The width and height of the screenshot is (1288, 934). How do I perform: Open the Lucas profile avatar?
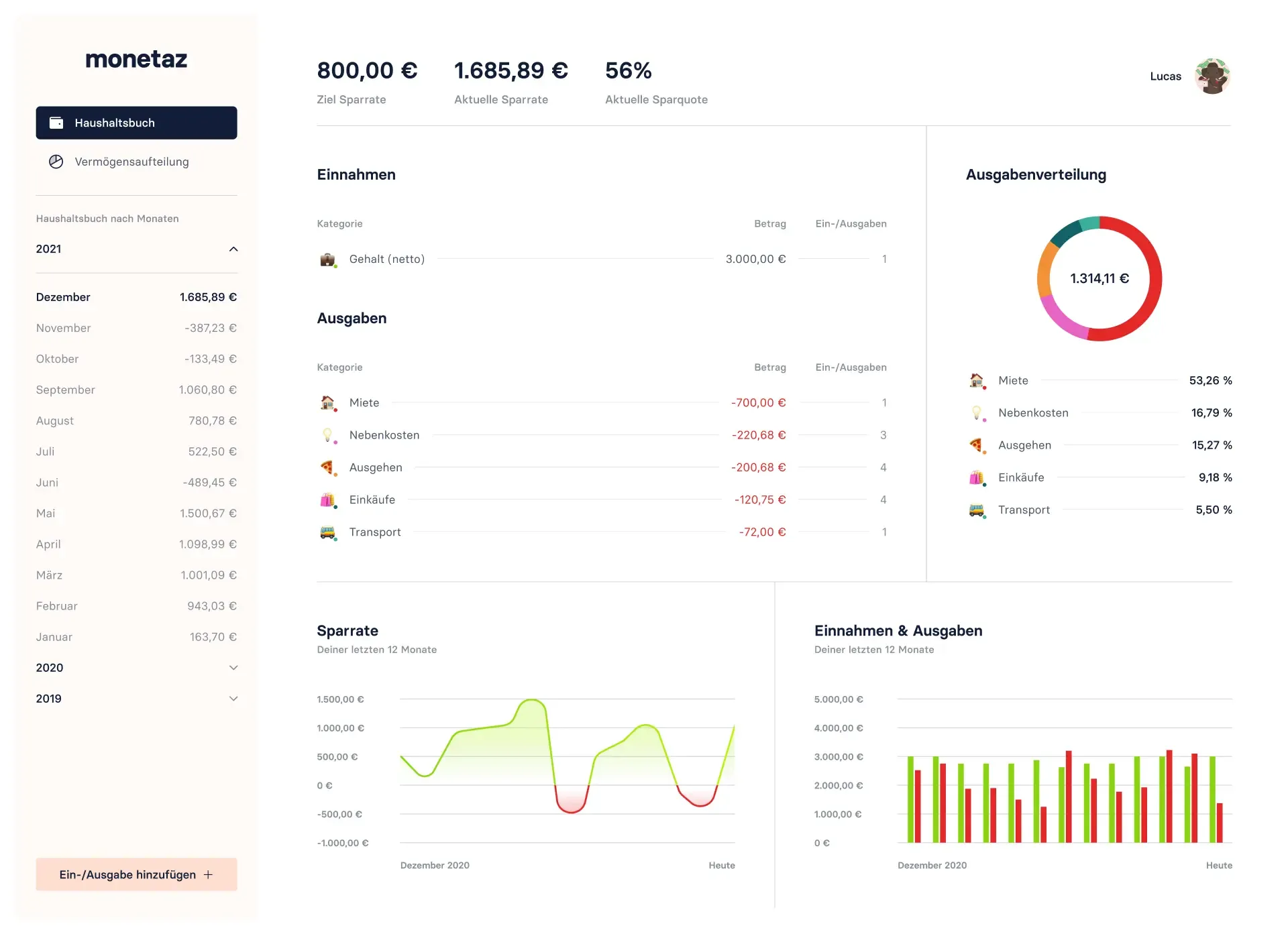pos(1213,76)
